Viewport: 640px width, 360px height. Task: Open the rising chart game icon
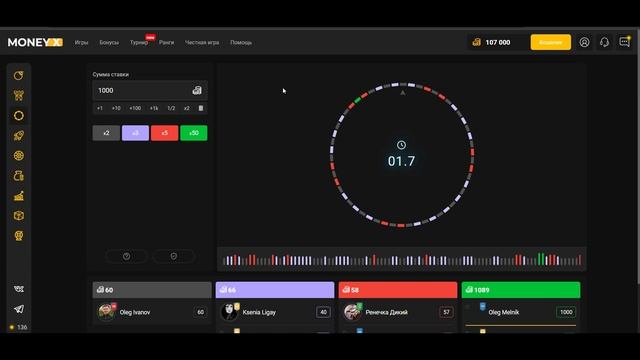click(19, 196)
